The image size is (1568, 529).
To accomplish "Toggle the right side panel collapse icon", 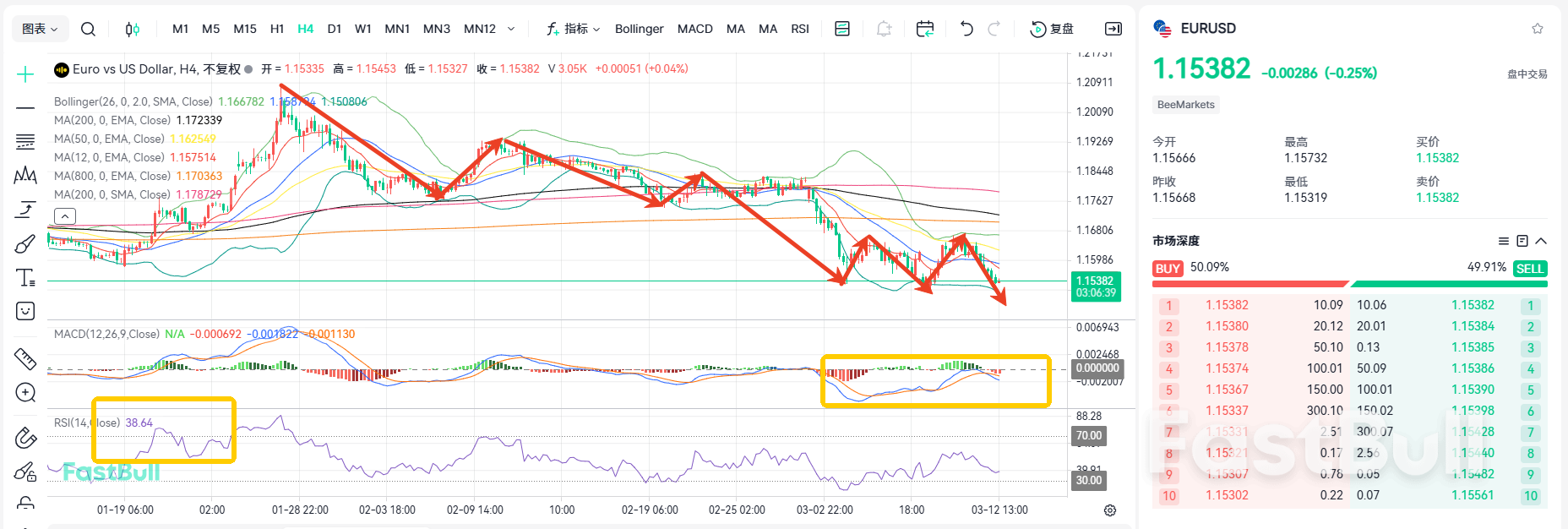I will (x=1113, y=29).
